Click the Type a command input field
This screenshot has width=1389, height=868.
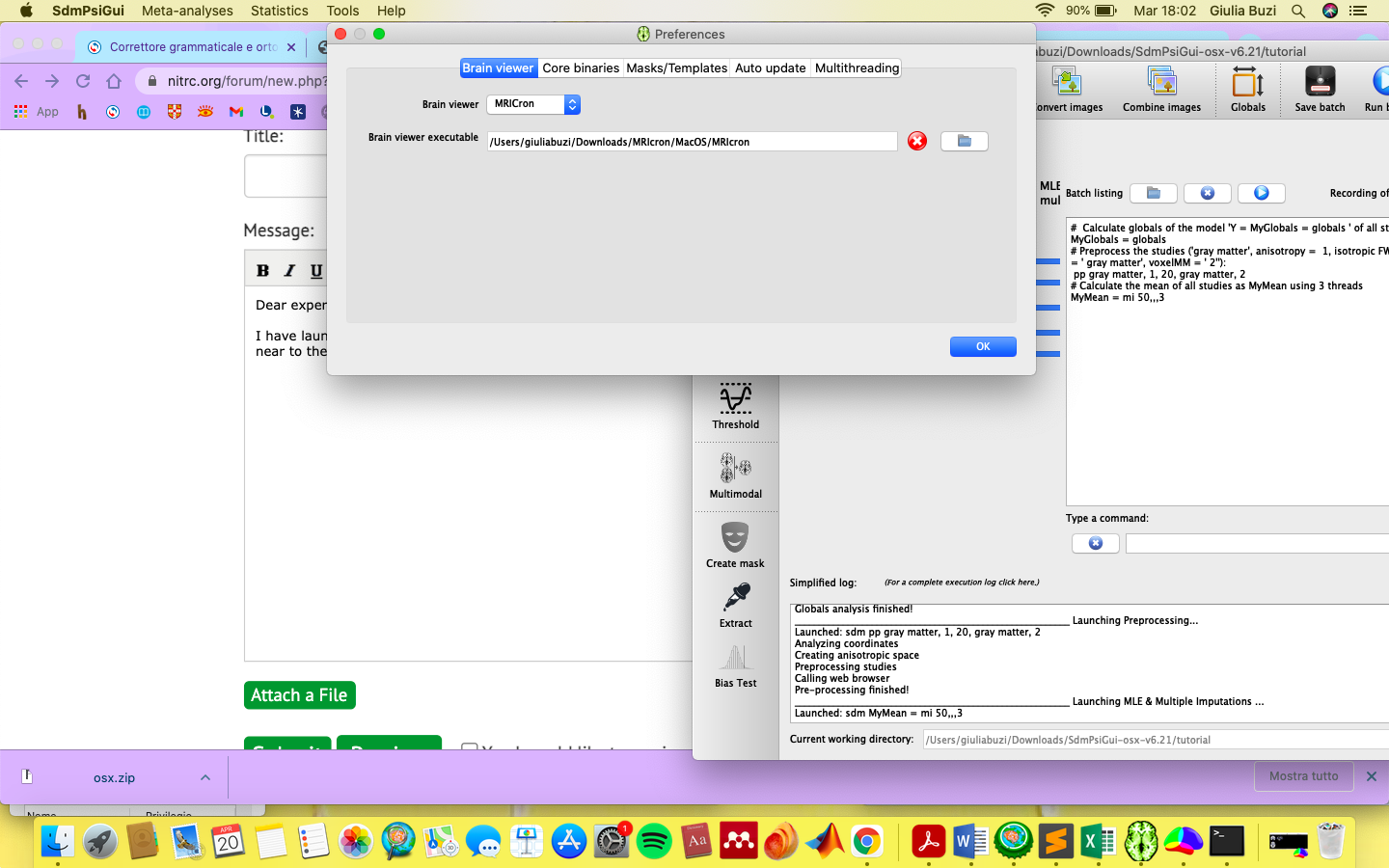coord(1256,544)
